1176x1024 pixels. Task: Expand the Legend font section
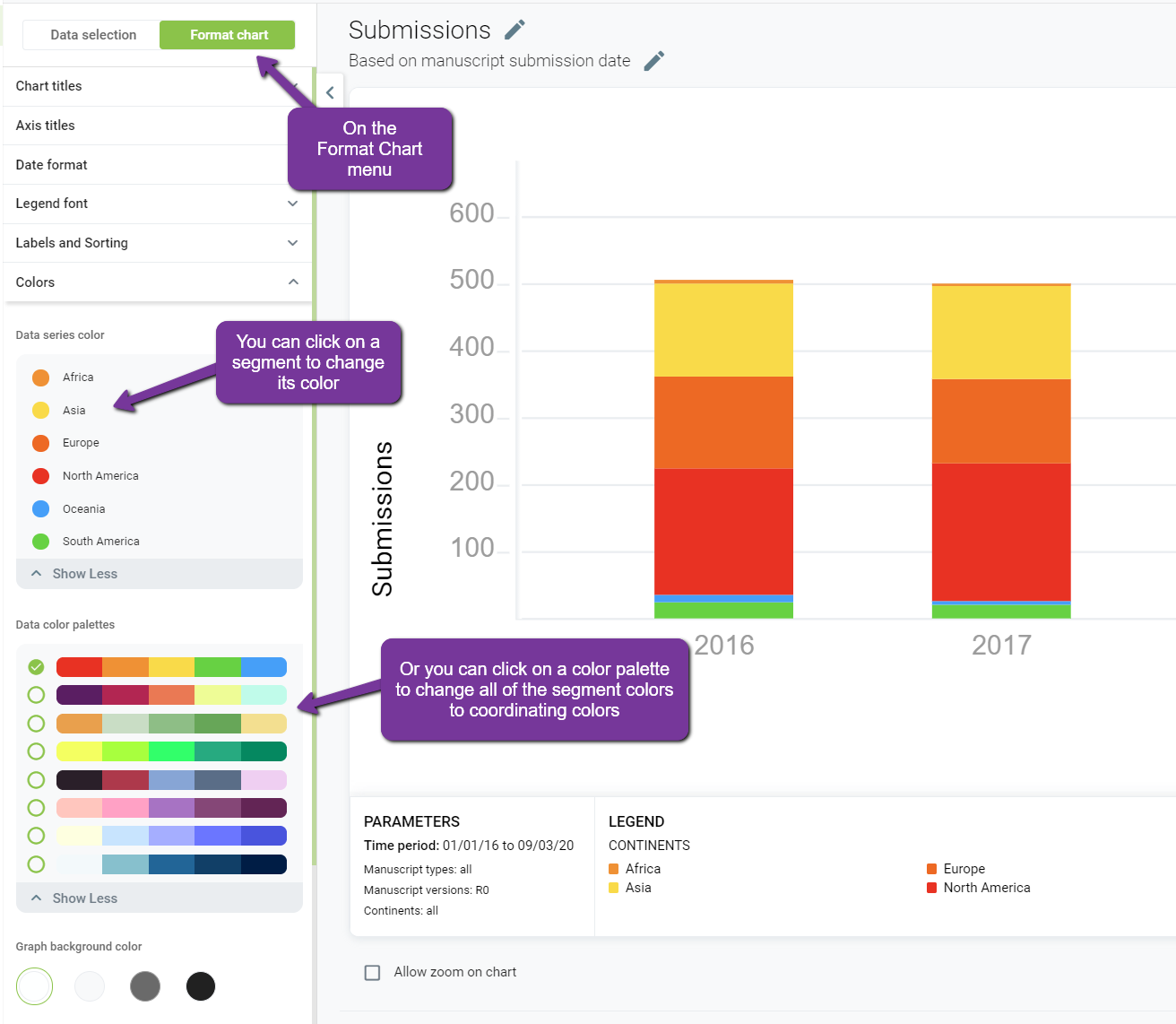[x=292, y=204]
